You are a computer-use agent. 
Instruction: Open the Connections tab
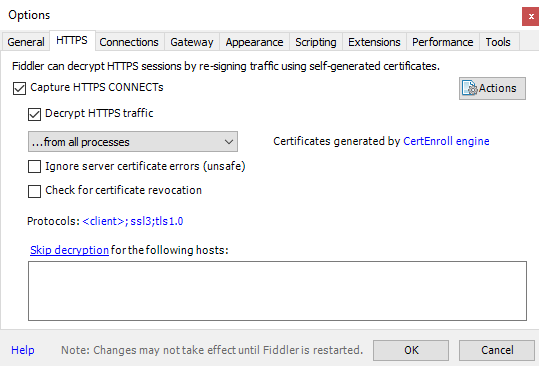(x=129, y=42)
